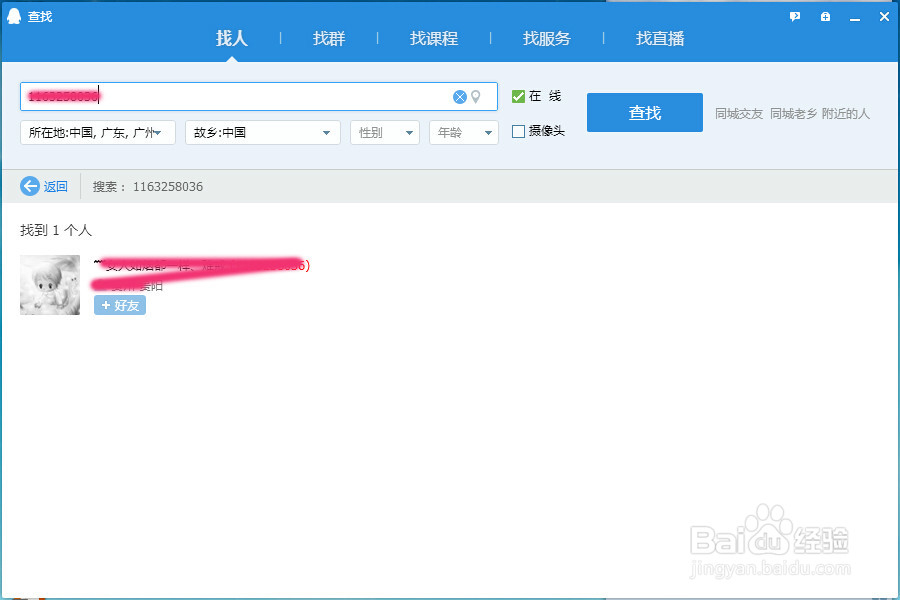Click the back arrow icon next to 返回
Screen dimensions: 900x600
point(29,186)
